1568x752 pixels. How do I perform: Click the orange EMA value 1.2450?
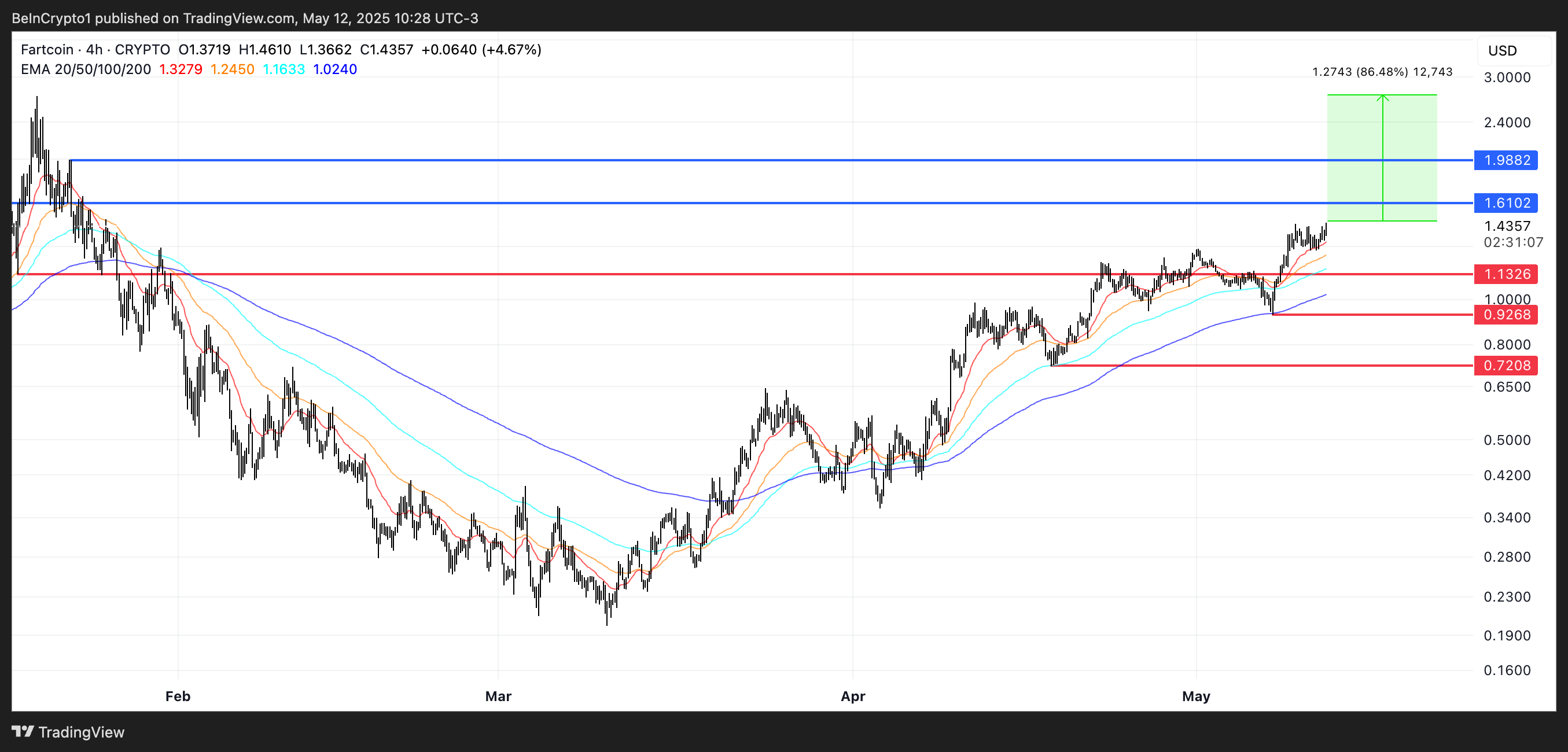232,69
